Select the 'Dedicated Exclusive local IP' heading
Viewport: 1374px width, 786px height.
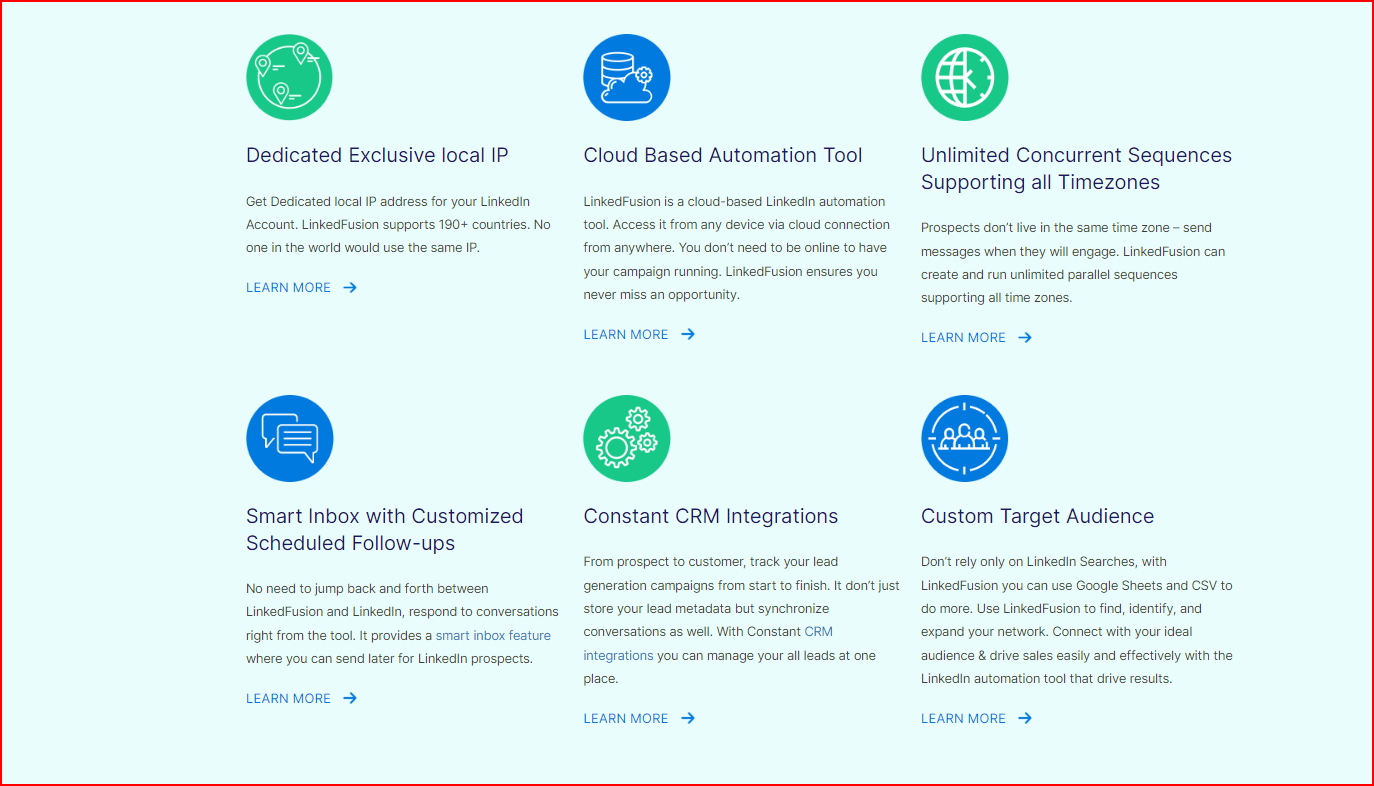click(377, 155)
